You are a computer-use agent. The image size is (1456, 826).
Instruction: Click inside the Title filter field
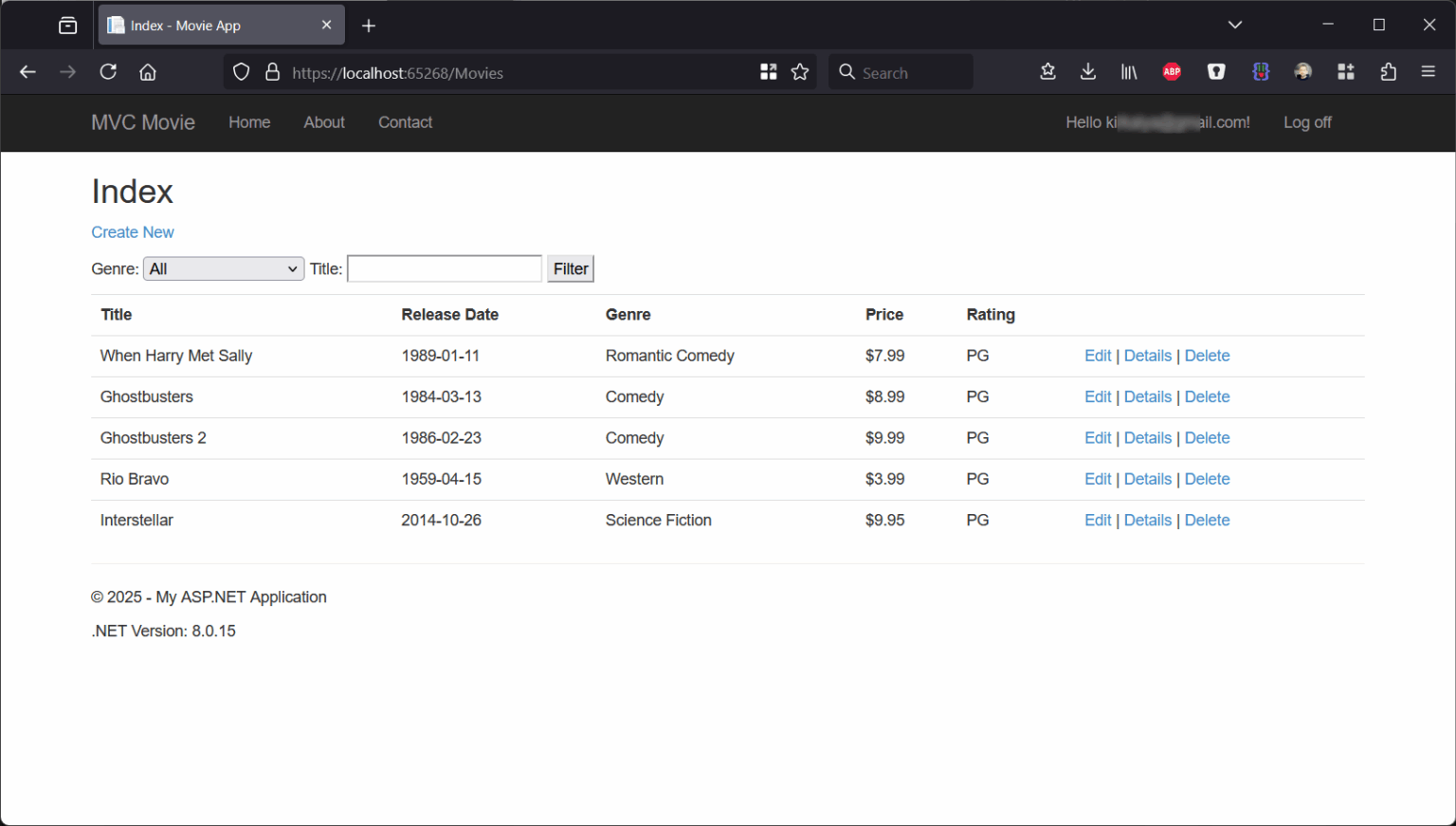(444, 268)
